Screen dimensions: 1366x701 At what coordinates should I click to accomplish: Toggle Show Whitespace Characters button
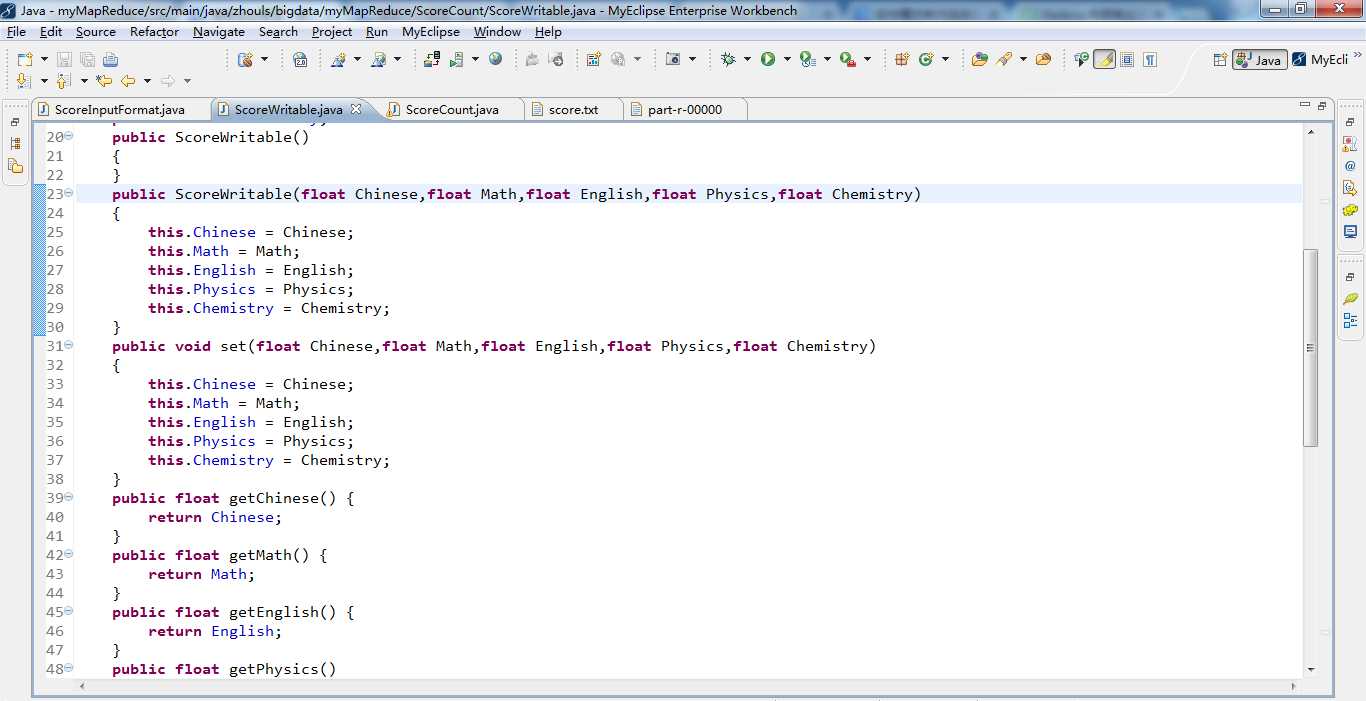pyautogui.click(x=1150, y=59)
